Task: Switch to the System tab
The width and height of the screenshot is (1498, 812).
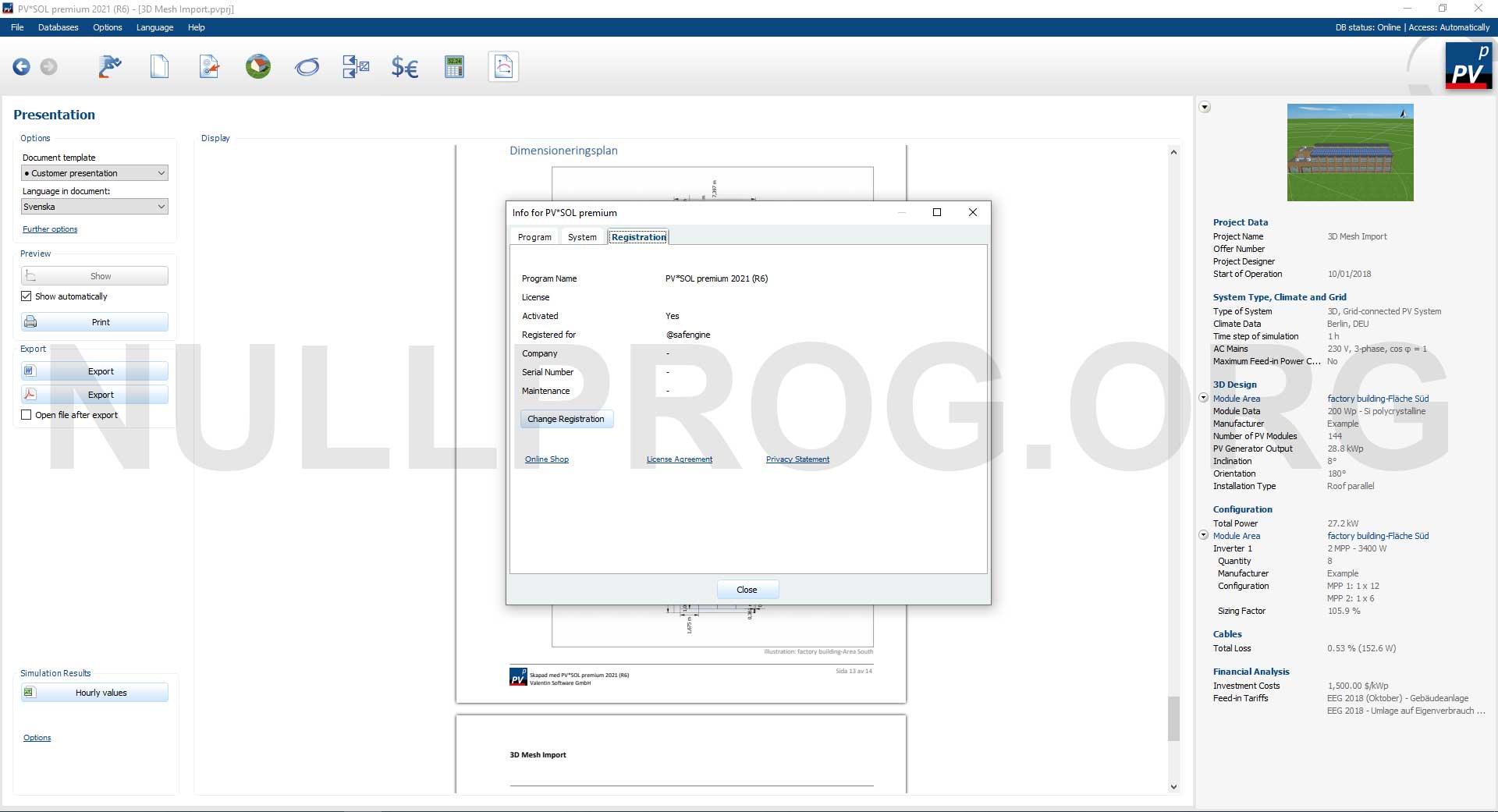Action: click(582, 237)
